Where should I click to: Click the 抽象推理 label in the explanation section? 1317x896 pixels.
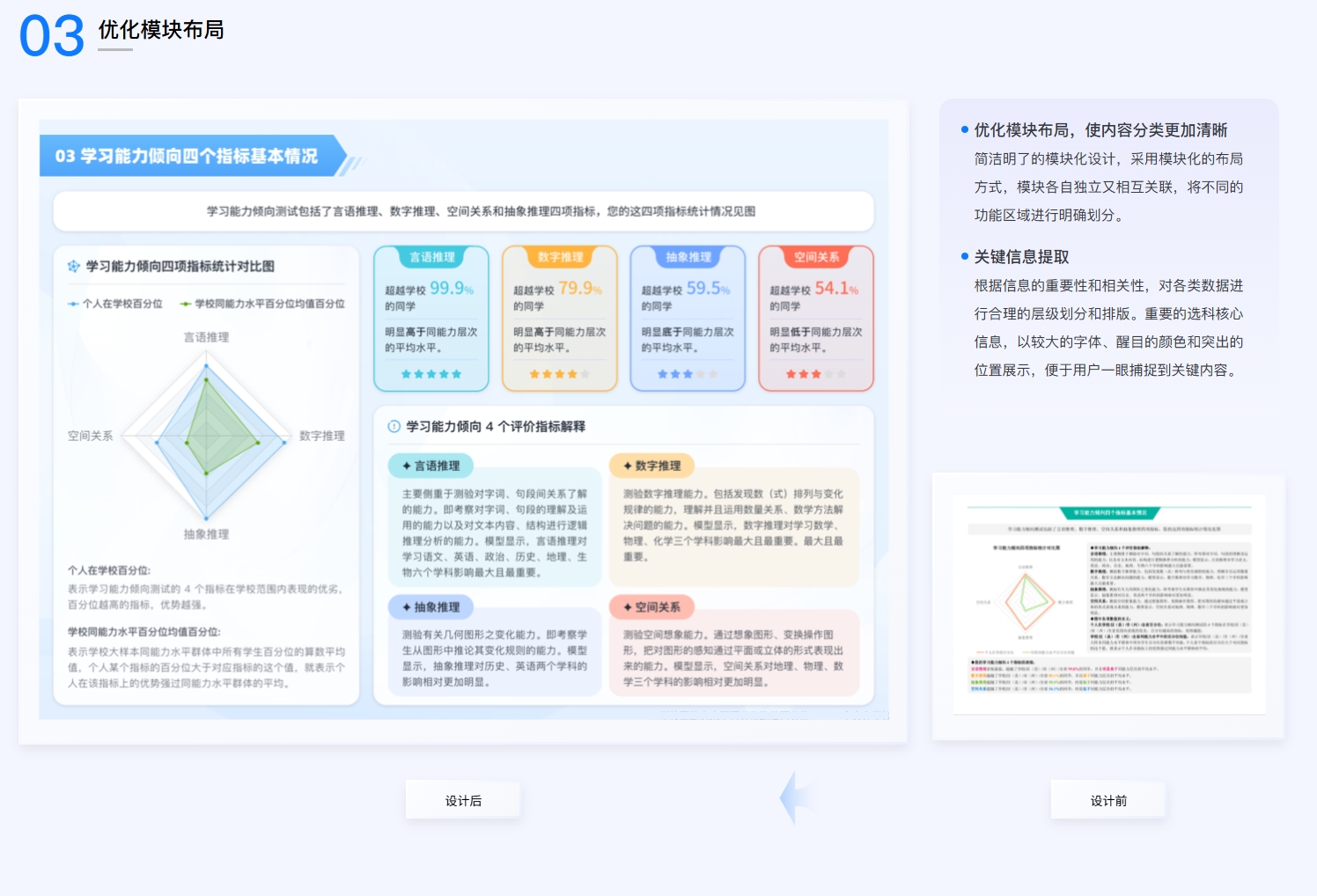click(x=431, y=607)
